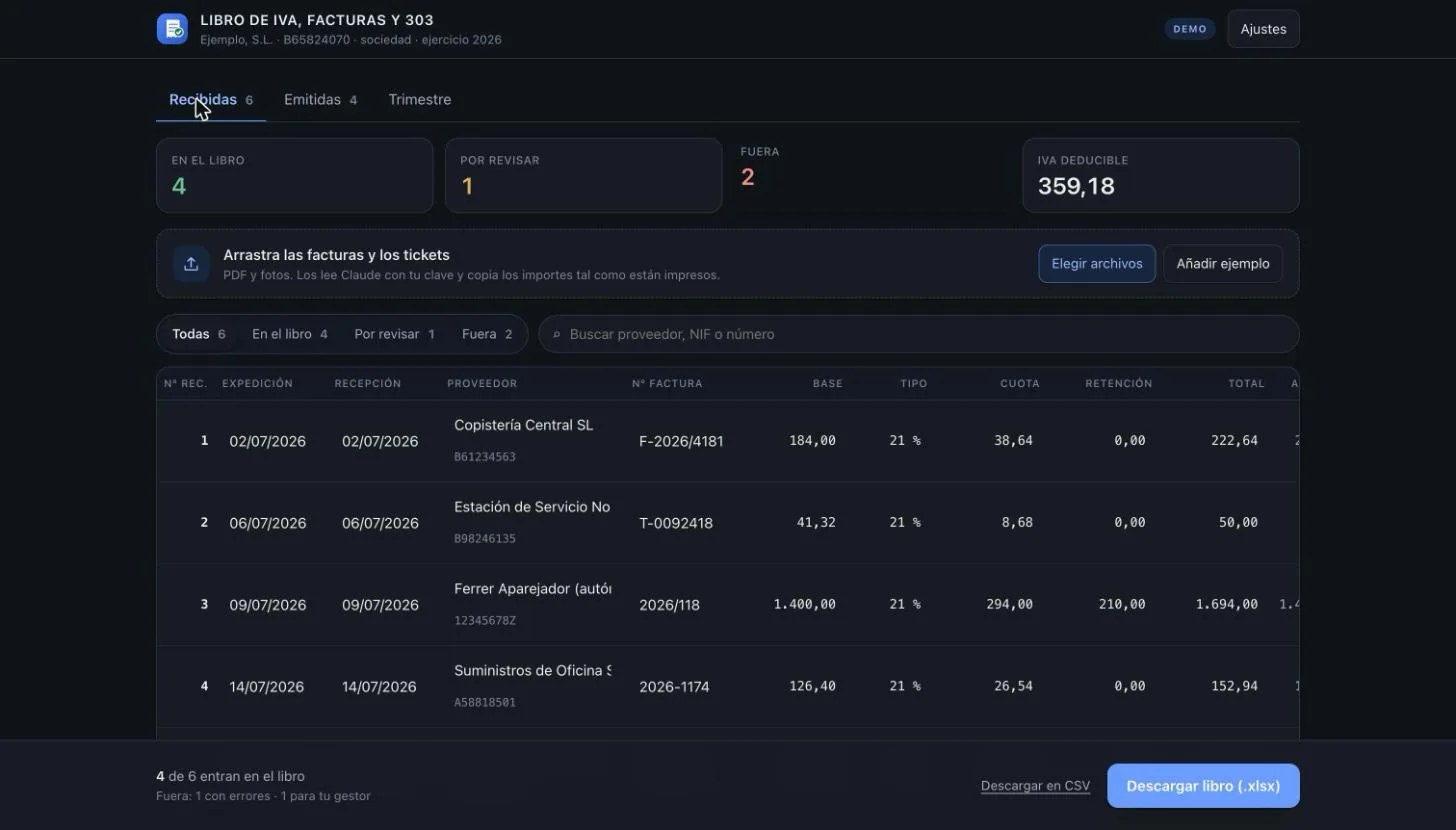
Task: Click the TOTAL column header
Action: (x=1247, y=384)
